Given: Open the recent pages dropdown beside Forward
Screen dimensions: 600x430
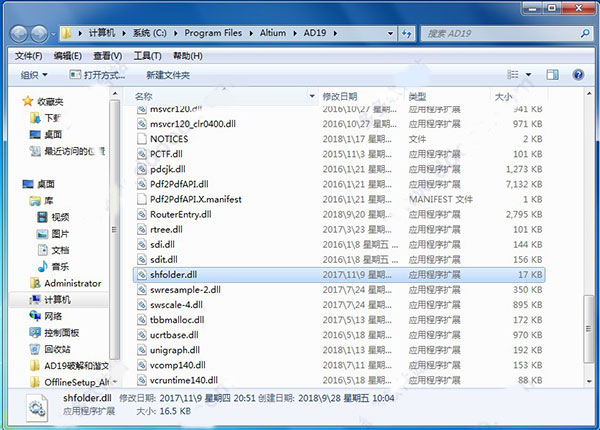Looking at the screenshot, I should [53, 34].
